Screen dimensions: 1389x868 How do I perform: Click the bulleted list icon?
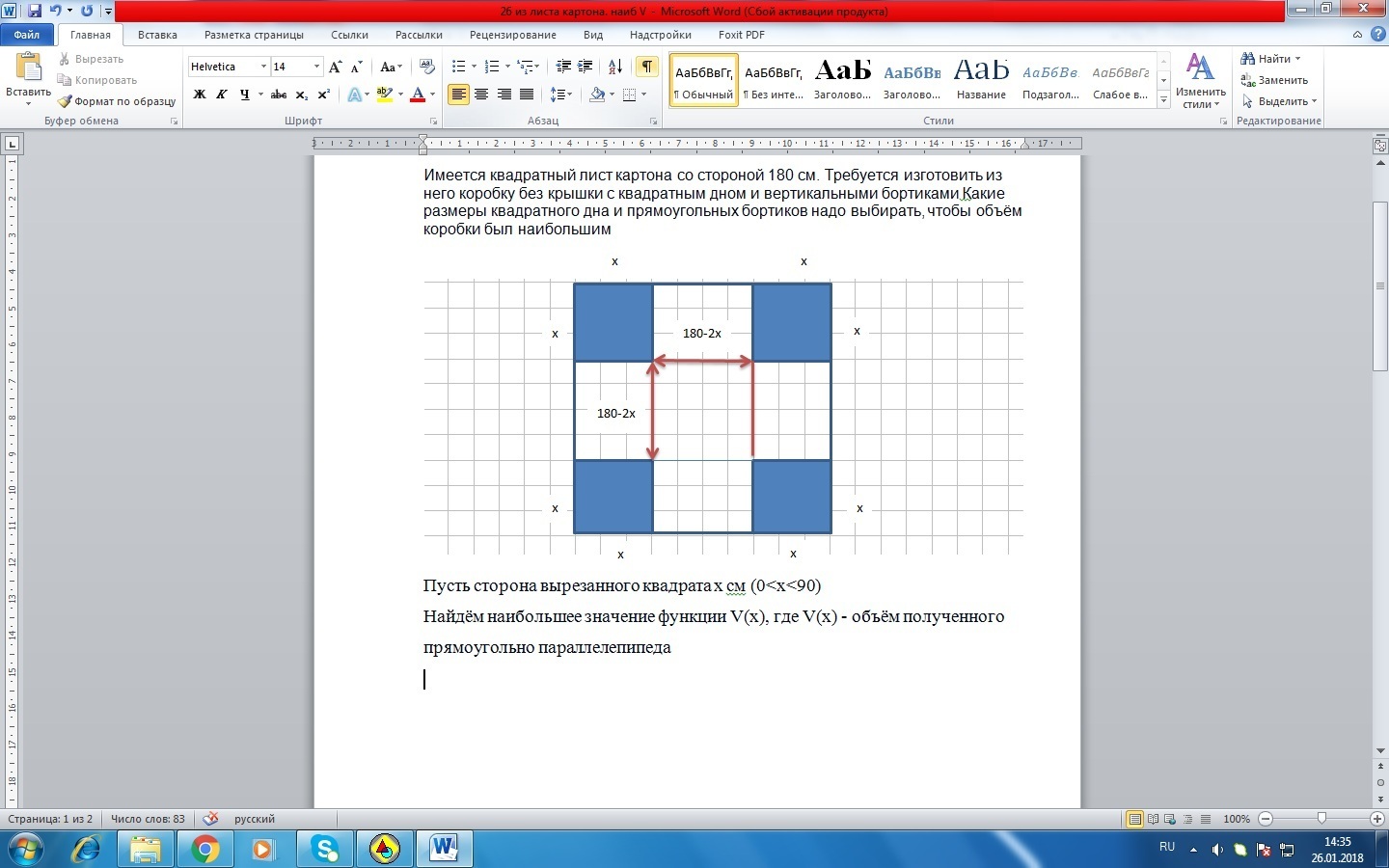point(459,67)
